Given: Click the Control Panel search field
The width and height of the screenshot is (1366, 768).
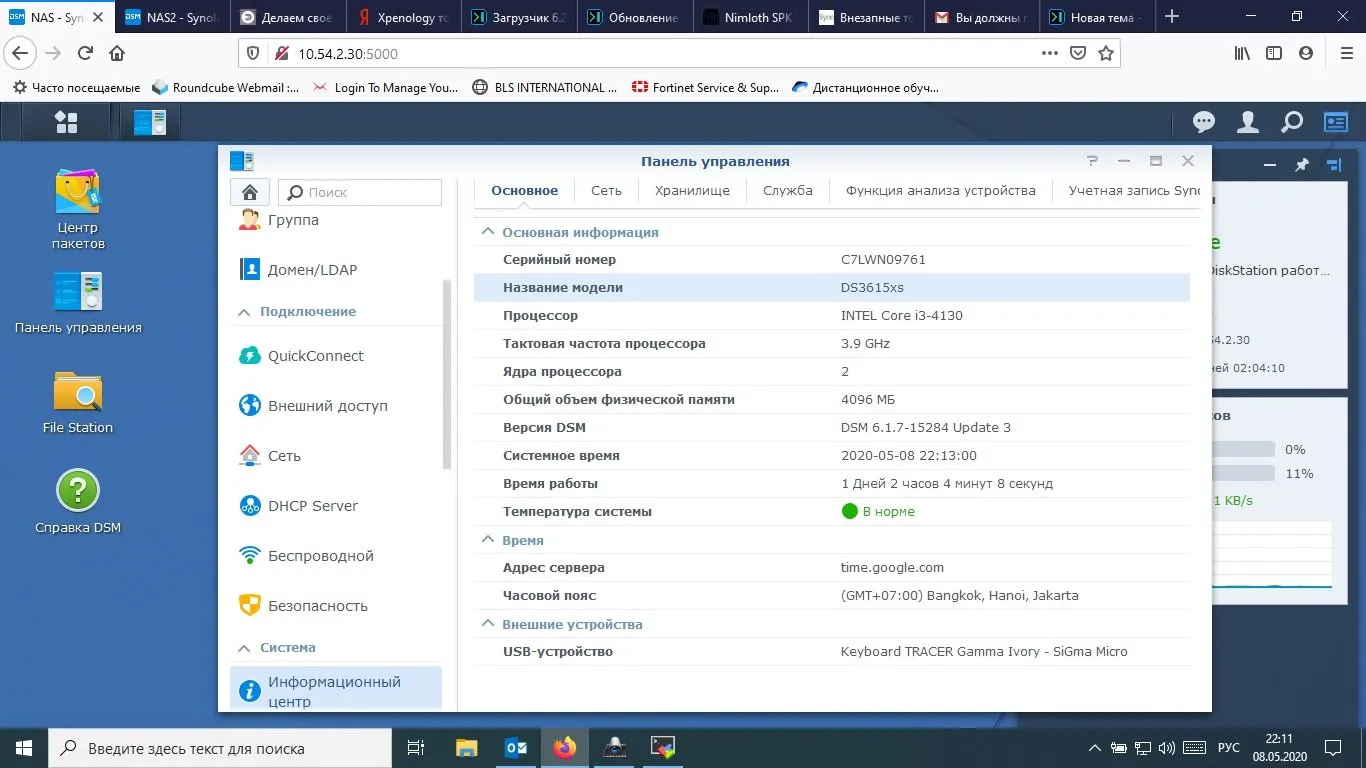Looking at the screenshot, I should 360,192.
